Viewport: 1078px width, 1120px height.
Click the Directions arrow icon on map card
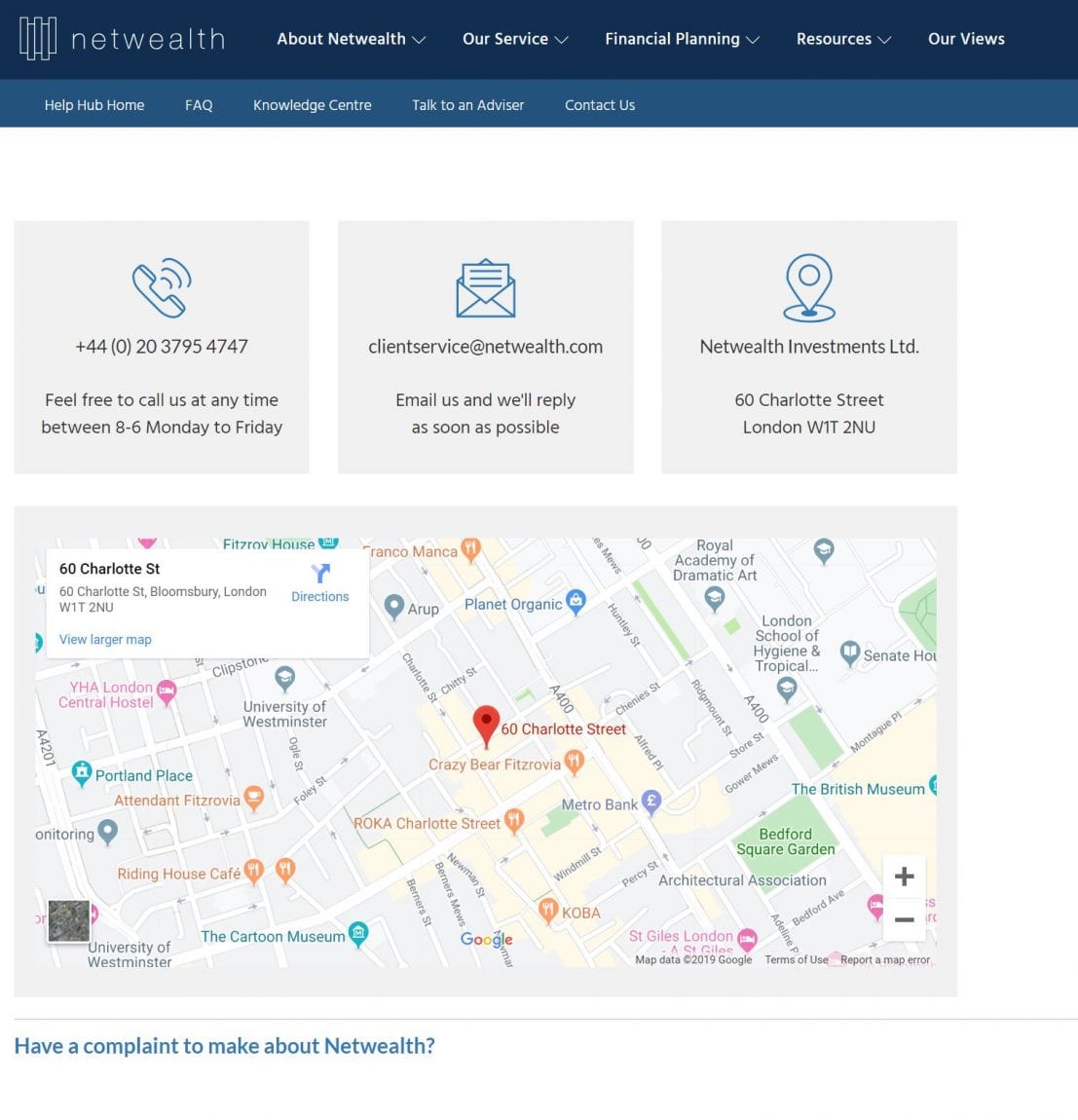[320, 573]
